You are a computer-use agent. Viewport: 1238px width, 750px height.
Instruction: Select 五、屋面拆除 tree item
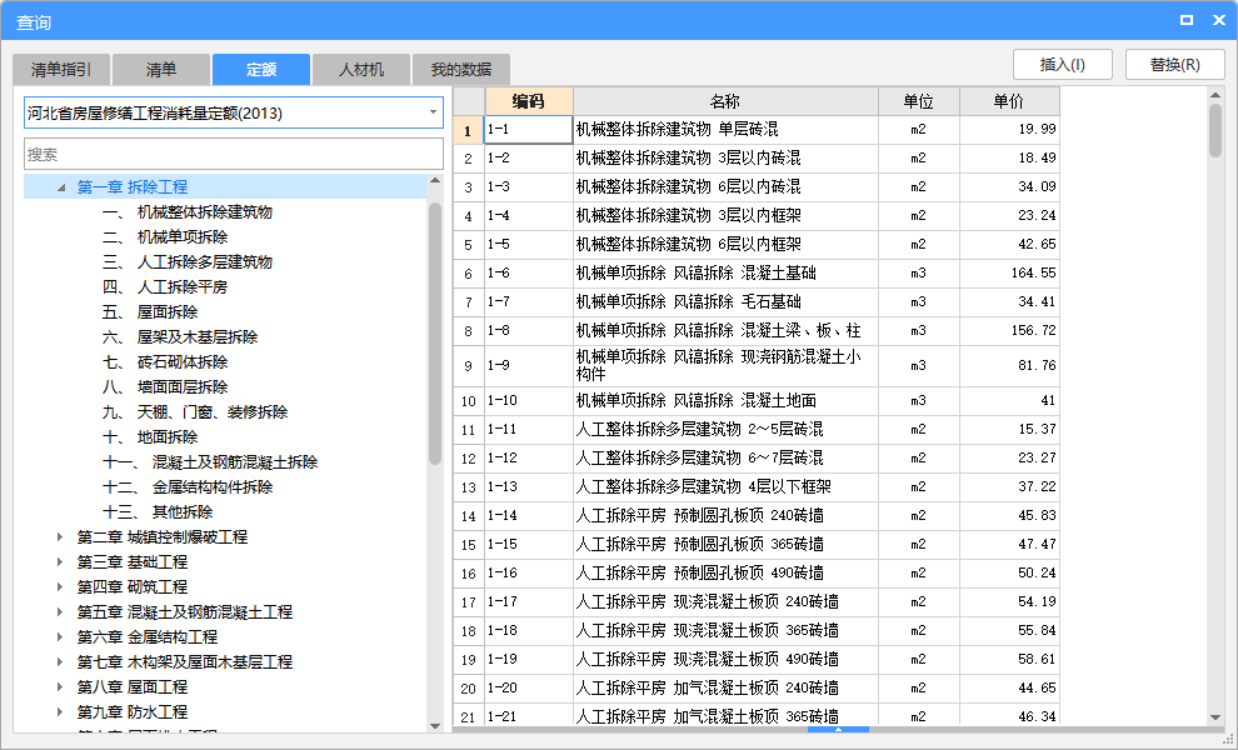point(150,312)
